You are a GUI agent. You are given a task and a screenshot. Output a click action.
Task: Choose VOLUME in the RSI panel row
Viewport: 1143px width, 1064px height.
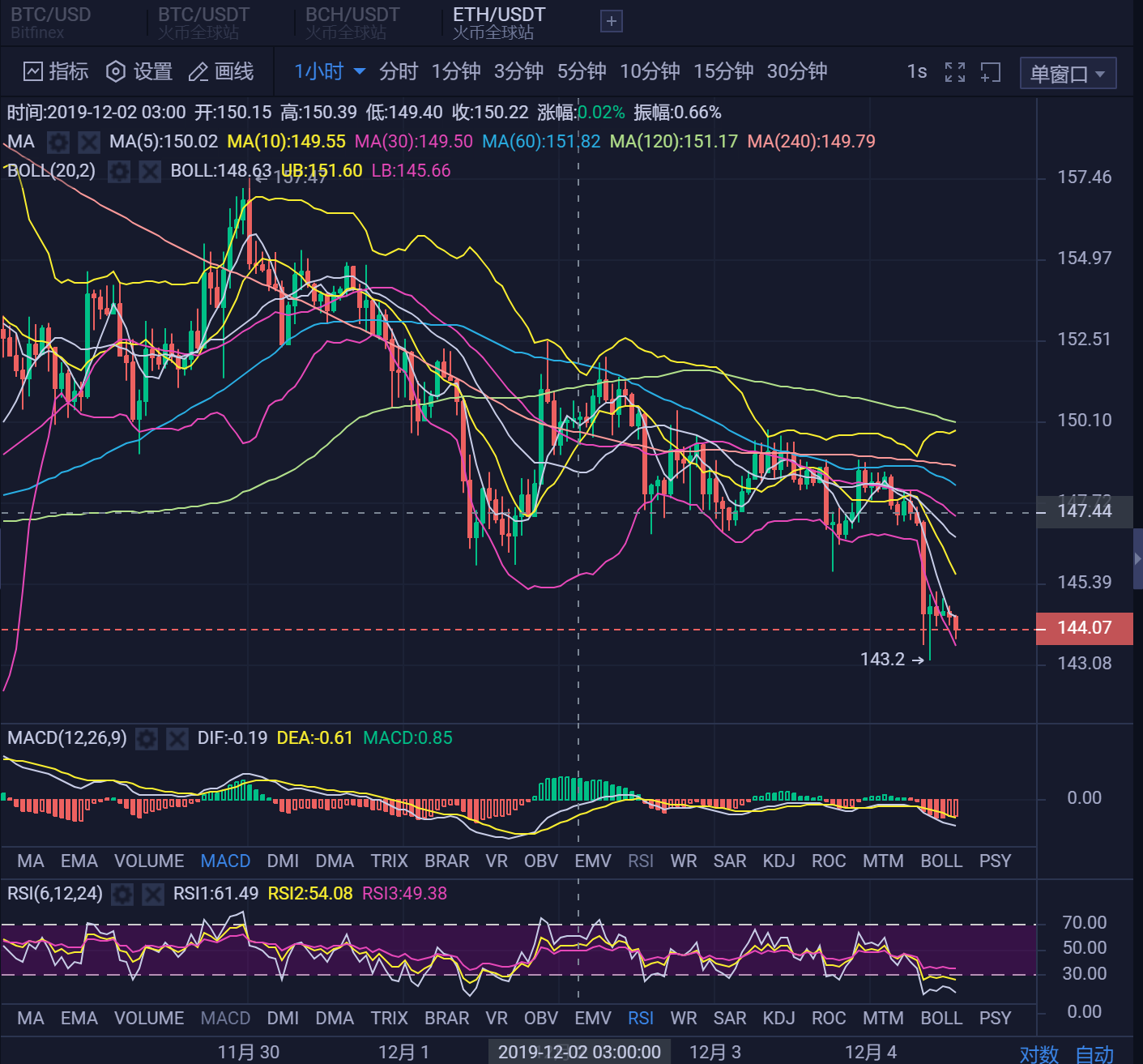[x=149, y=1019]
